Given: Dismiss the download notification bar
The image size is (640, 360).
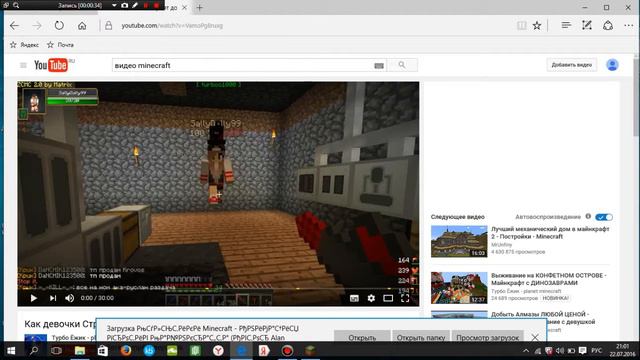Looking at the screenshot, I should (535, 338).
